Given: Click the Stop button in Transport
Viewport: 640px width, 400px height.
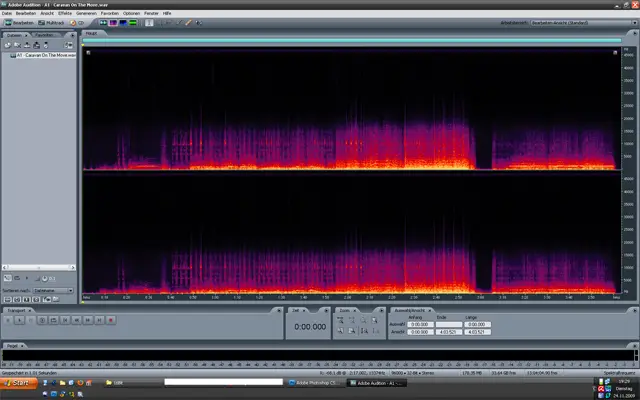Looking at the screenshot, I should tap(8, 320).
